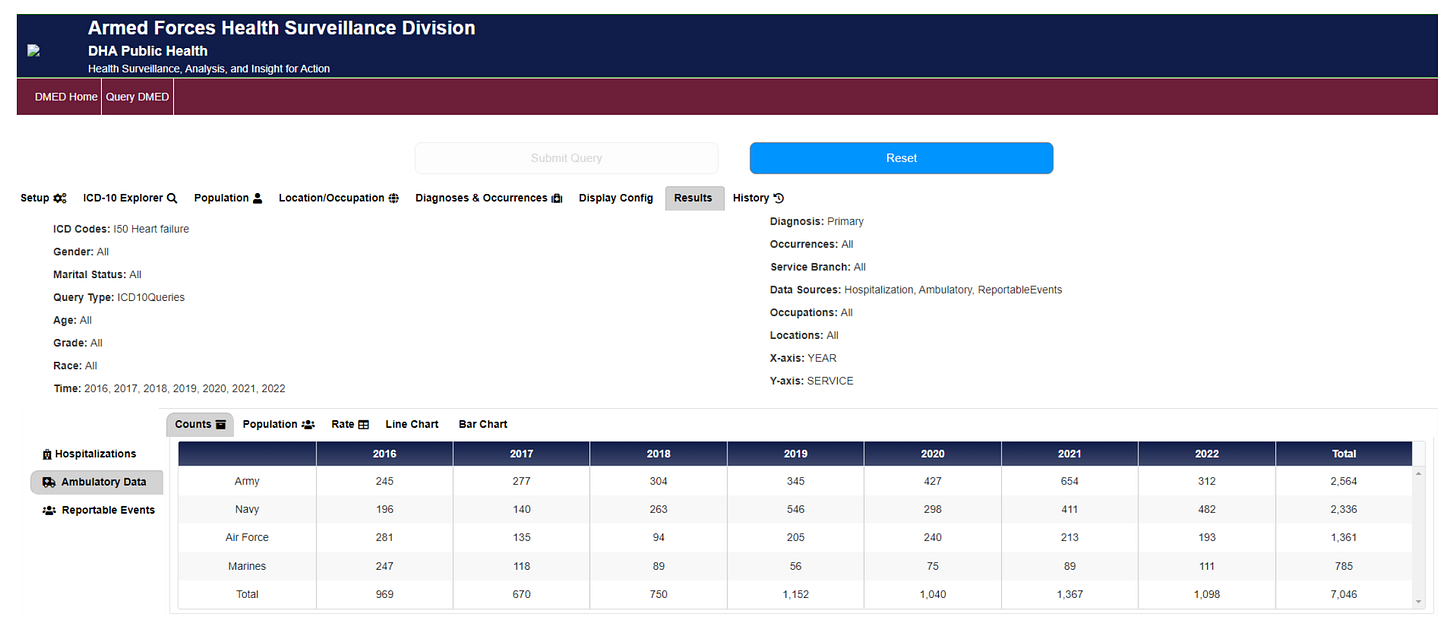Click Marines 2019 value 56
This screenshot has height=638, width=1456.
(x=795, y=566)
